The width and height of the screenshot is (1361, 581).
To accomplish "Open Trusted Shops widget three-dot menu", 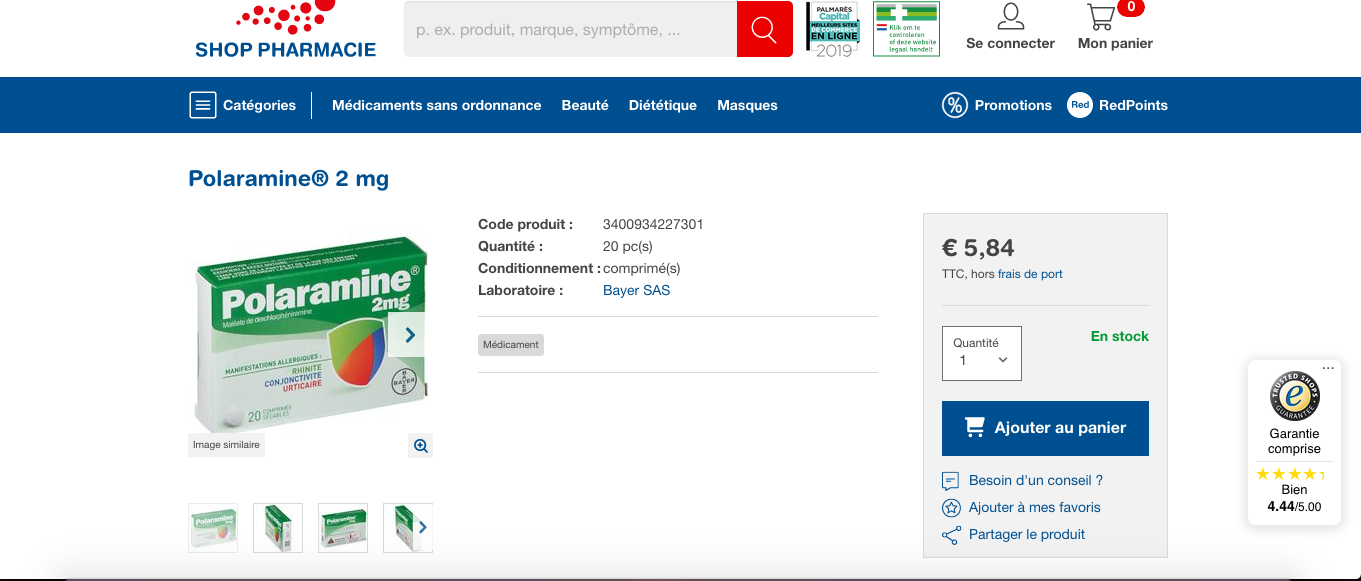I will coord(1328,368).
